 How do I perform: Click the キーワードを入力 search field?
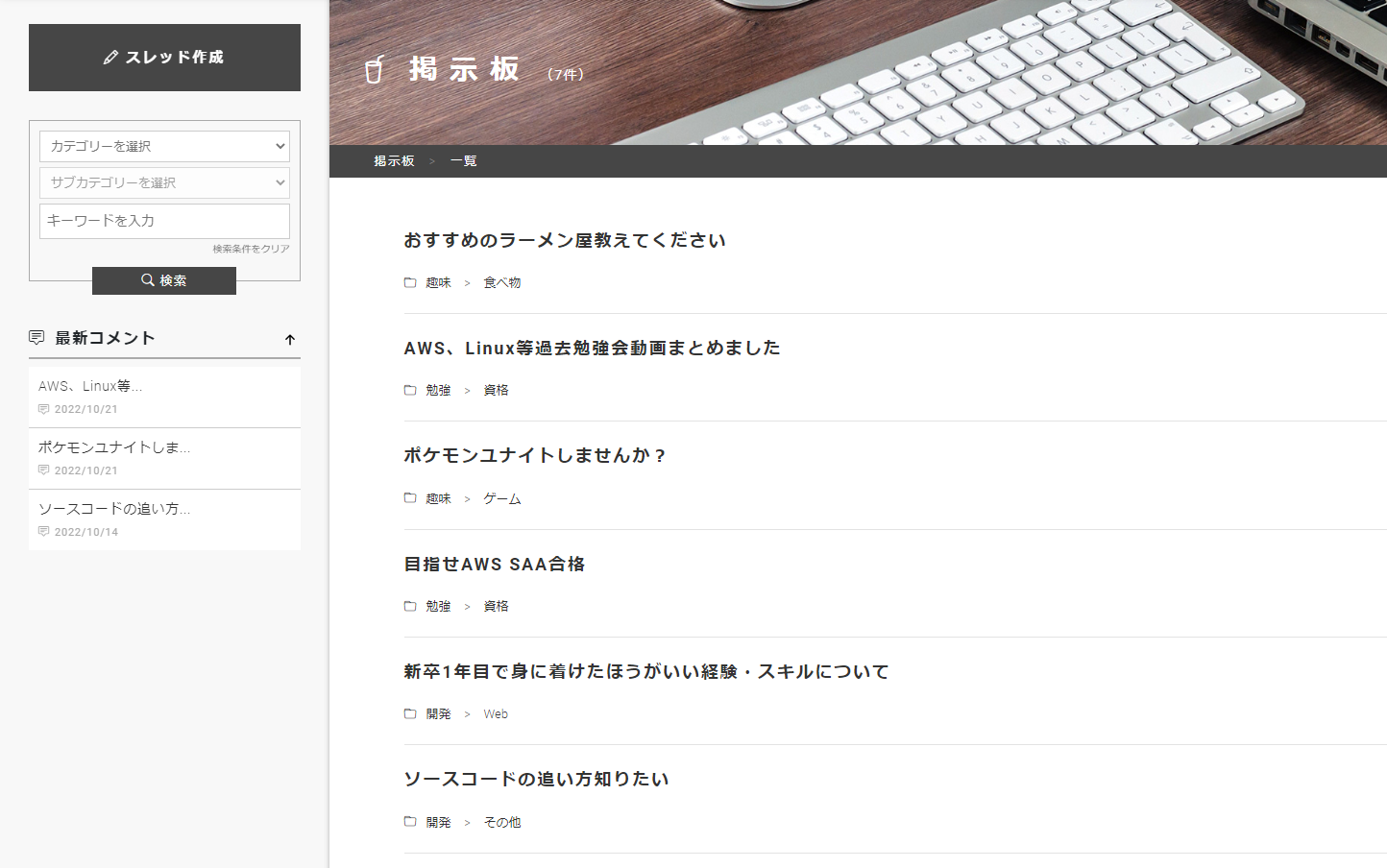[x=164, y=221]
